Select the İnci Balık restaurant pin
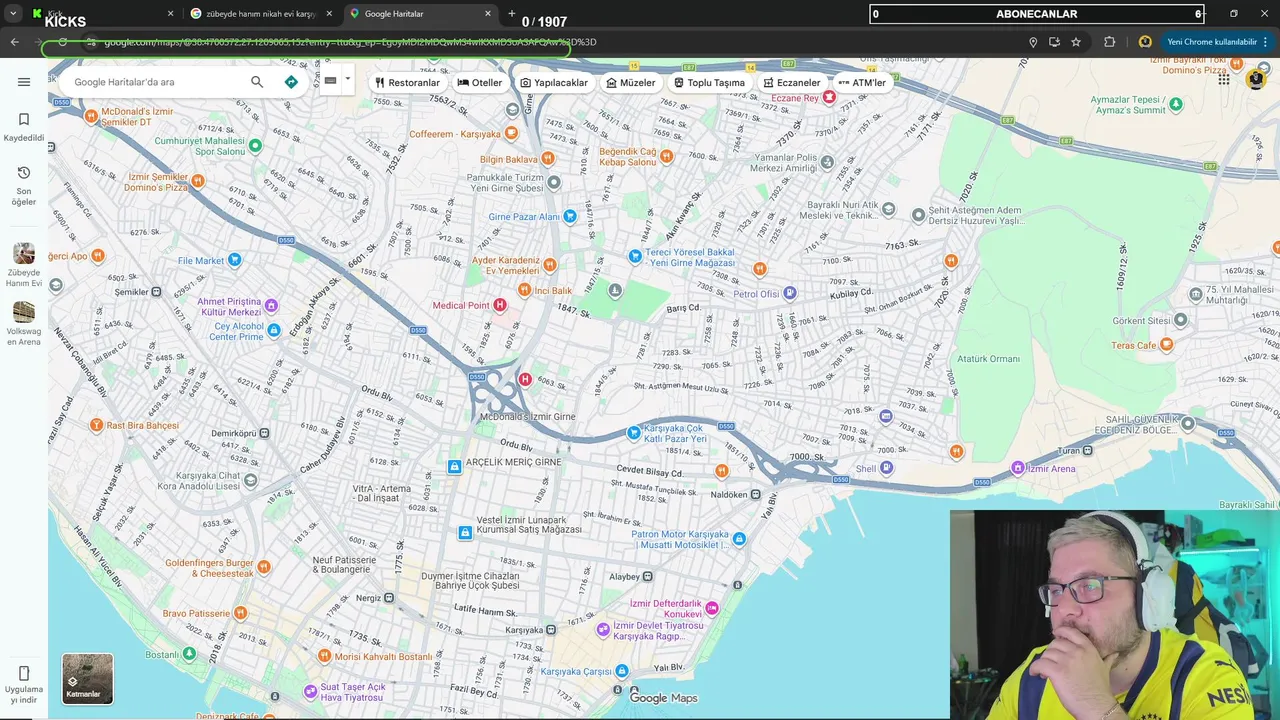 pyautogui.click(x=524, y=290)
